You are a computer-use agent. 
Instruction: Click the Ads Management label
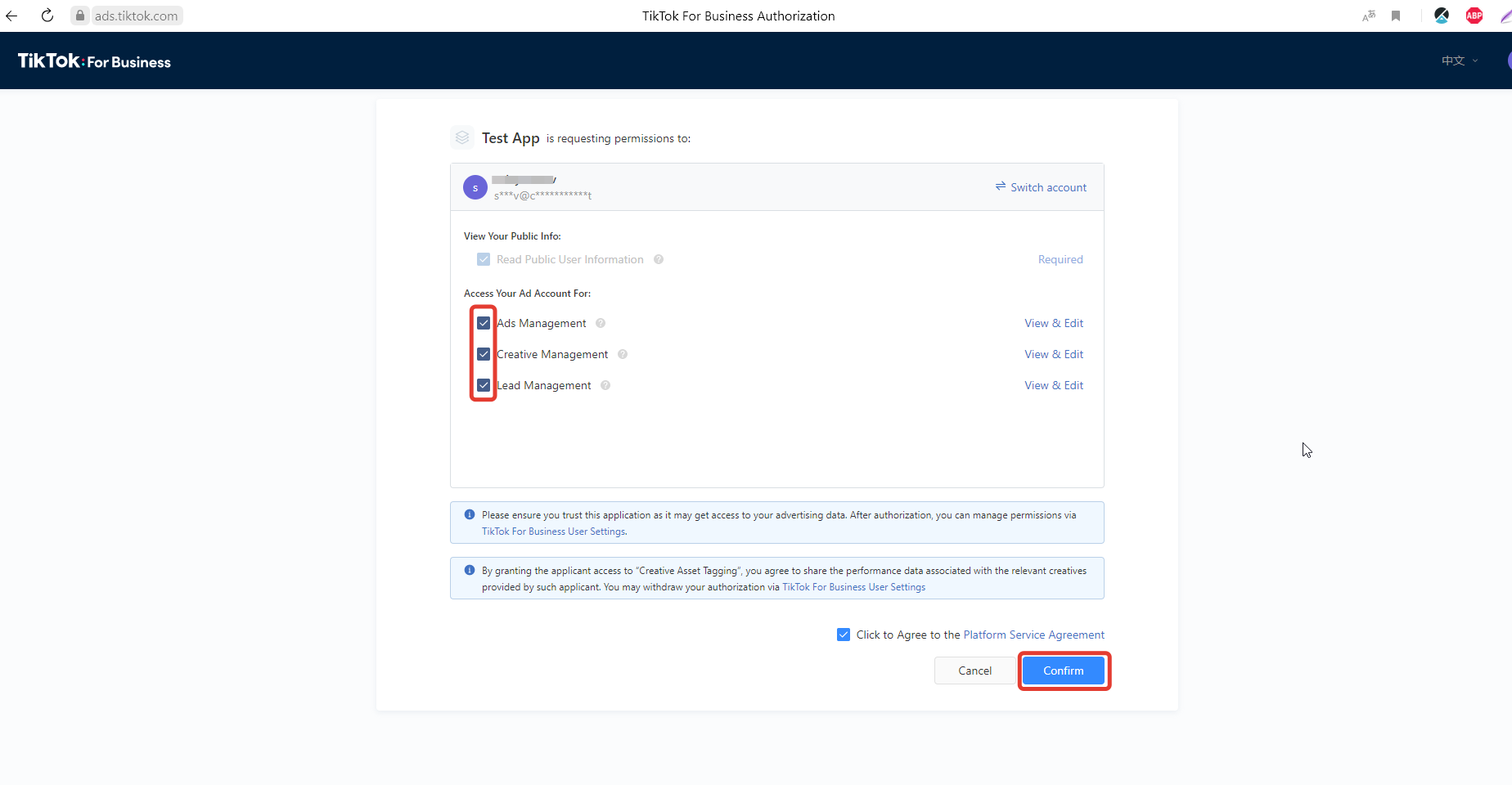(x=542, y=323)
